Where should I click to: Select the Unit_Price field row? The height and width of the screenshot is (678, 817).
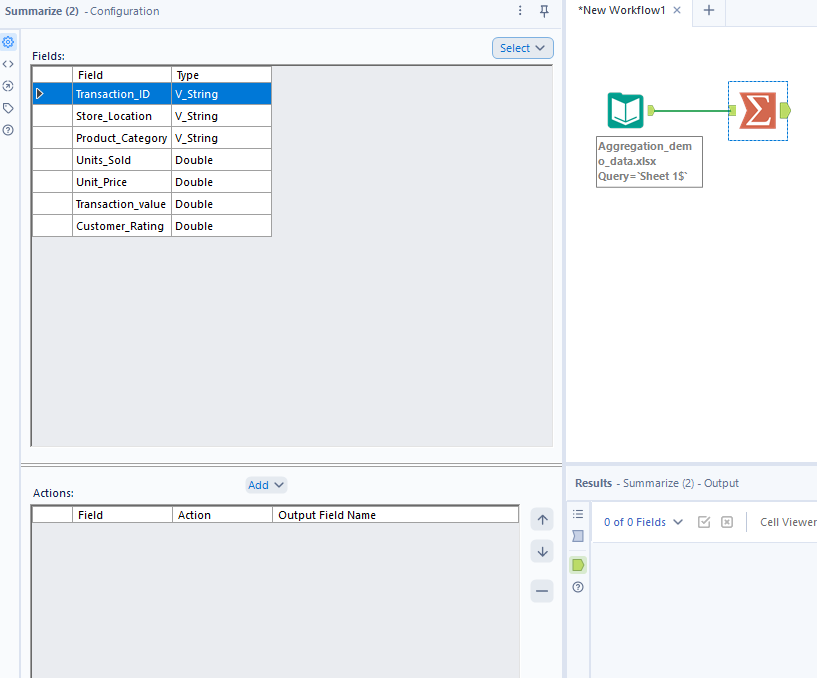[x=152, y=182]
